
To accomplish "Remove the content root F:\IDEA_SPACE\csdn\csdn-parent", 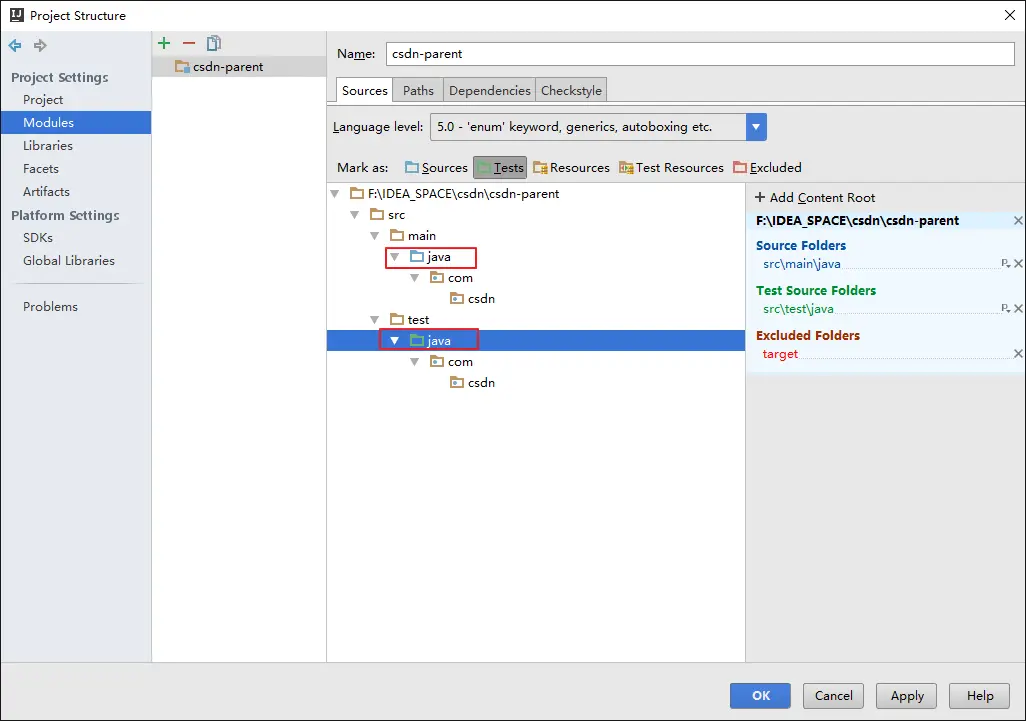I will coord(1018,220).
